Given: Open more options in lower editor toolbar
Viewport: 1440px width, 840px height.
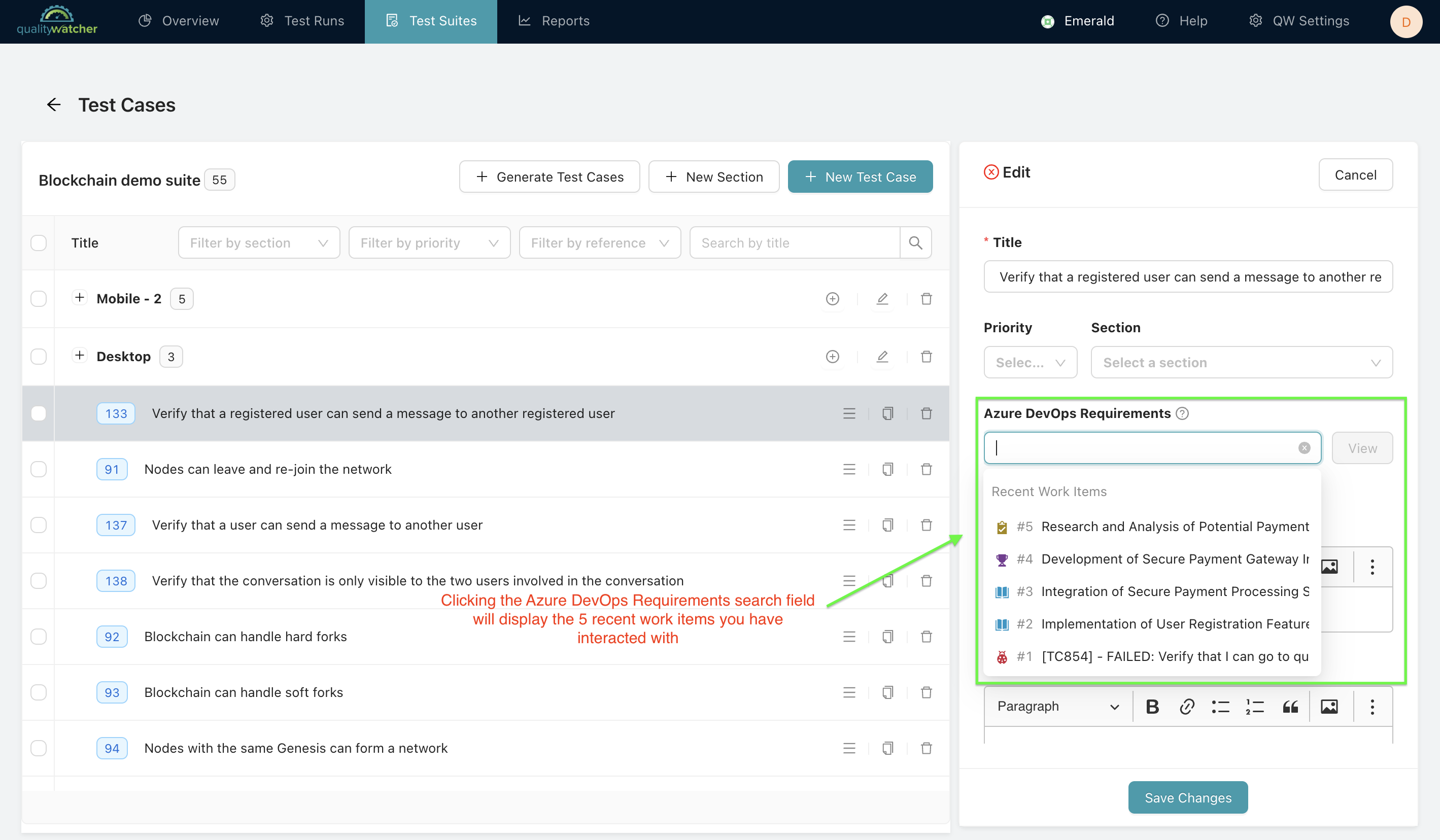Looking at the screenshot, I should pyautogui.click(x=1372, y=707).
